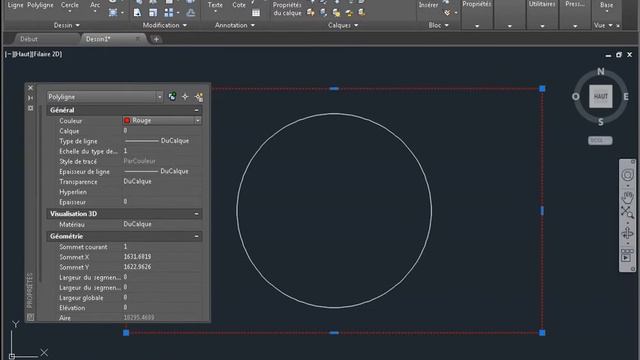Open the Couleur Rouge dropdown
Image resolution: width=640 pixels, height=360 pixels.
pyautogui.click(x=198, y=120)
